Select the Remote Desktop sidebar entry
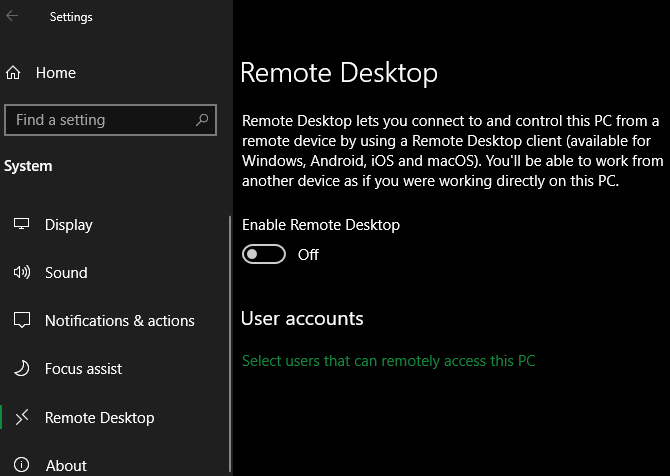Image resolution: width=670 pixels, height=476 pixels. (100, 417)
